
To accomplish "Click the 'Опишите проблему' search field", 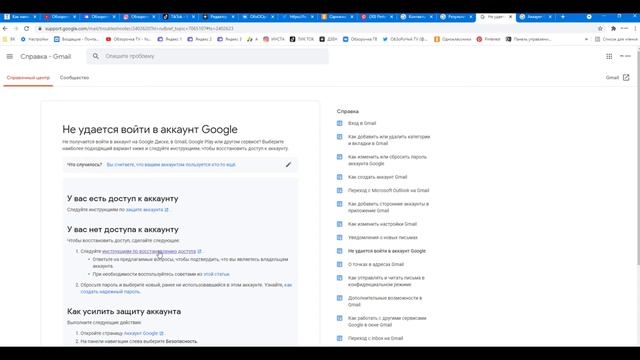I will 207,56.
